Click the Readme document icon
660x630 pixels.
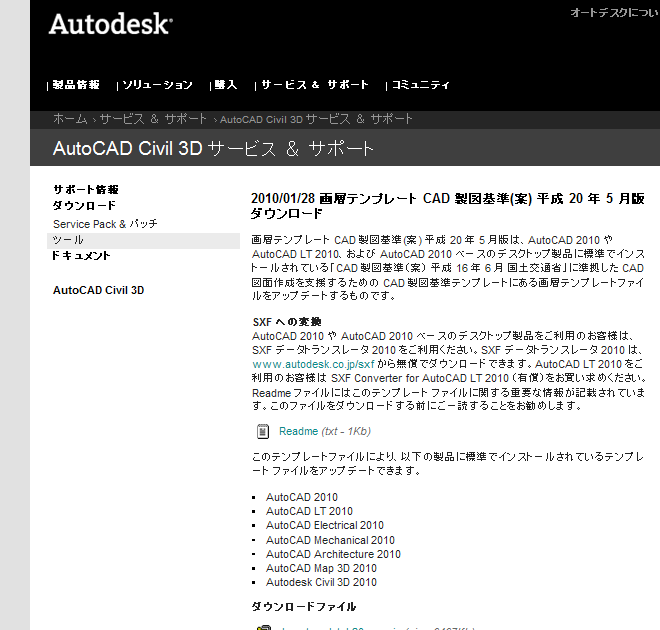[263, 431]
